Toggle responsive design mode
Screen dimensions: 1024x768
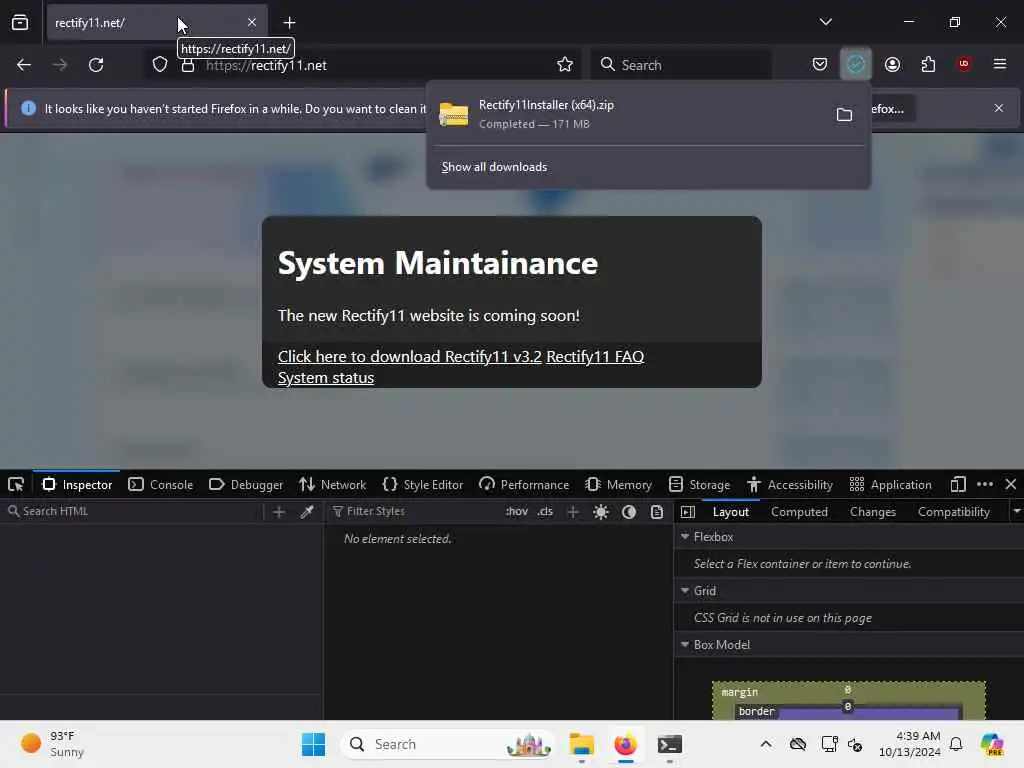[x=958, y=485]
